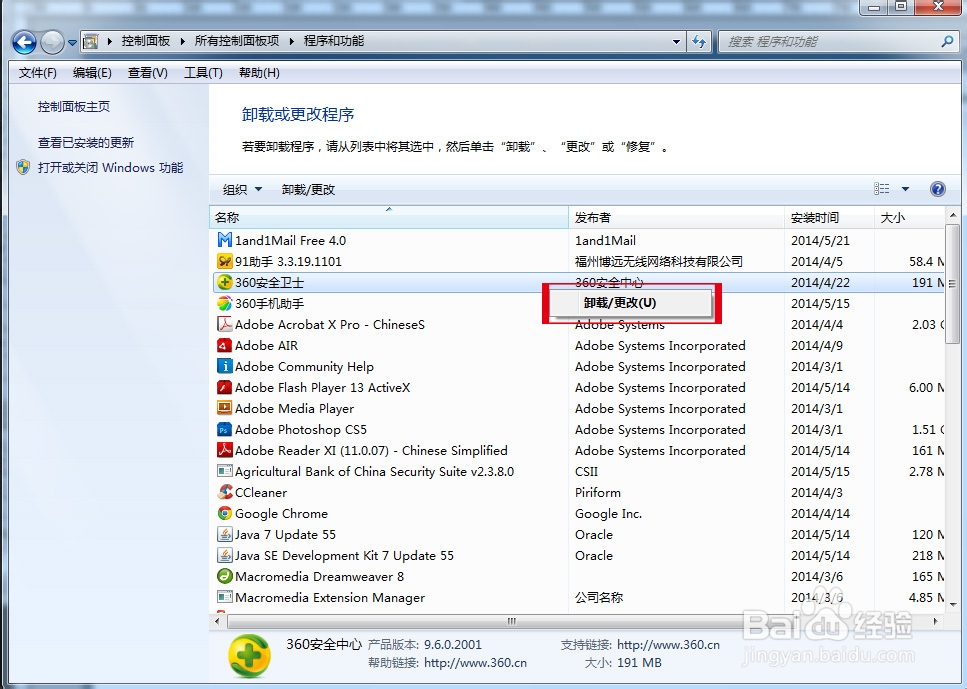Click publisher 福州博远无线网络科技有限公司

pos(659,262)
